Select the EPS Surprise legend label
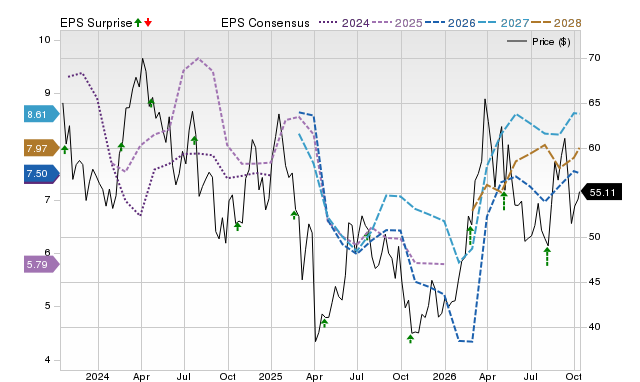Image resolution: width=640 pixels, height=382 pixels. tap(96, 23)
